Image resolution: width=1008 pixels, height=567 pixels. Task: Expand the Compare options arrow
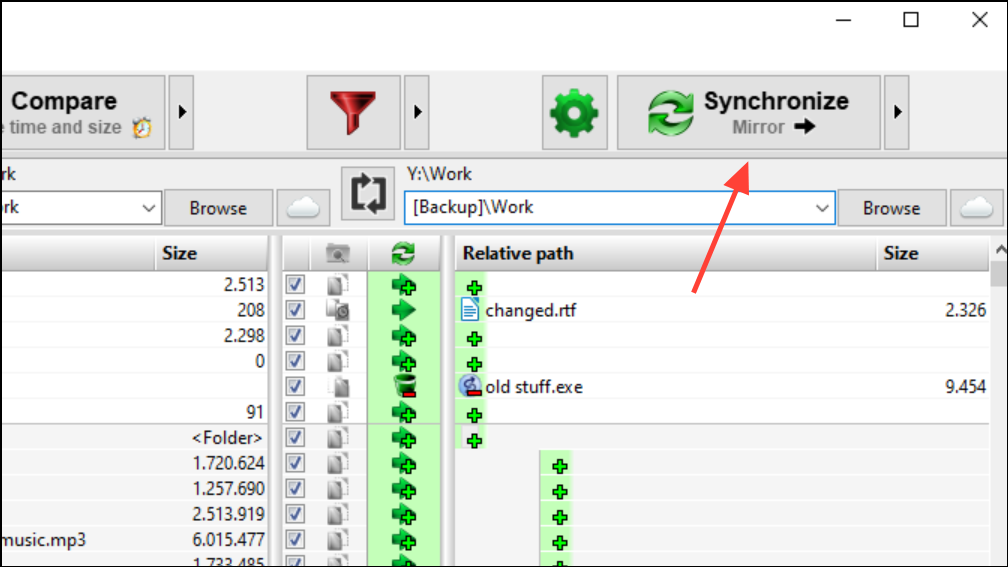tap(181, 112)
